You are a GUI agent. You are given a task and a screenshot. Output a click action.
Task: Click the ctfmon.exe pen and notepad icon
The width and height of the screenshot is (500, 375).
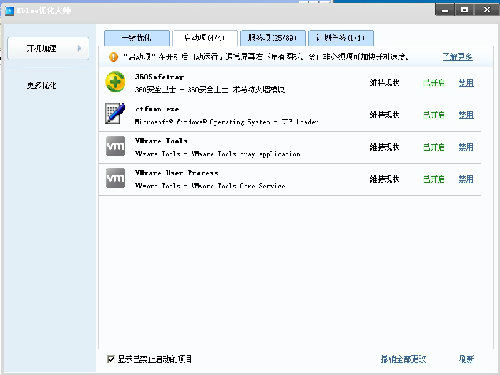(x=115, y=113)
